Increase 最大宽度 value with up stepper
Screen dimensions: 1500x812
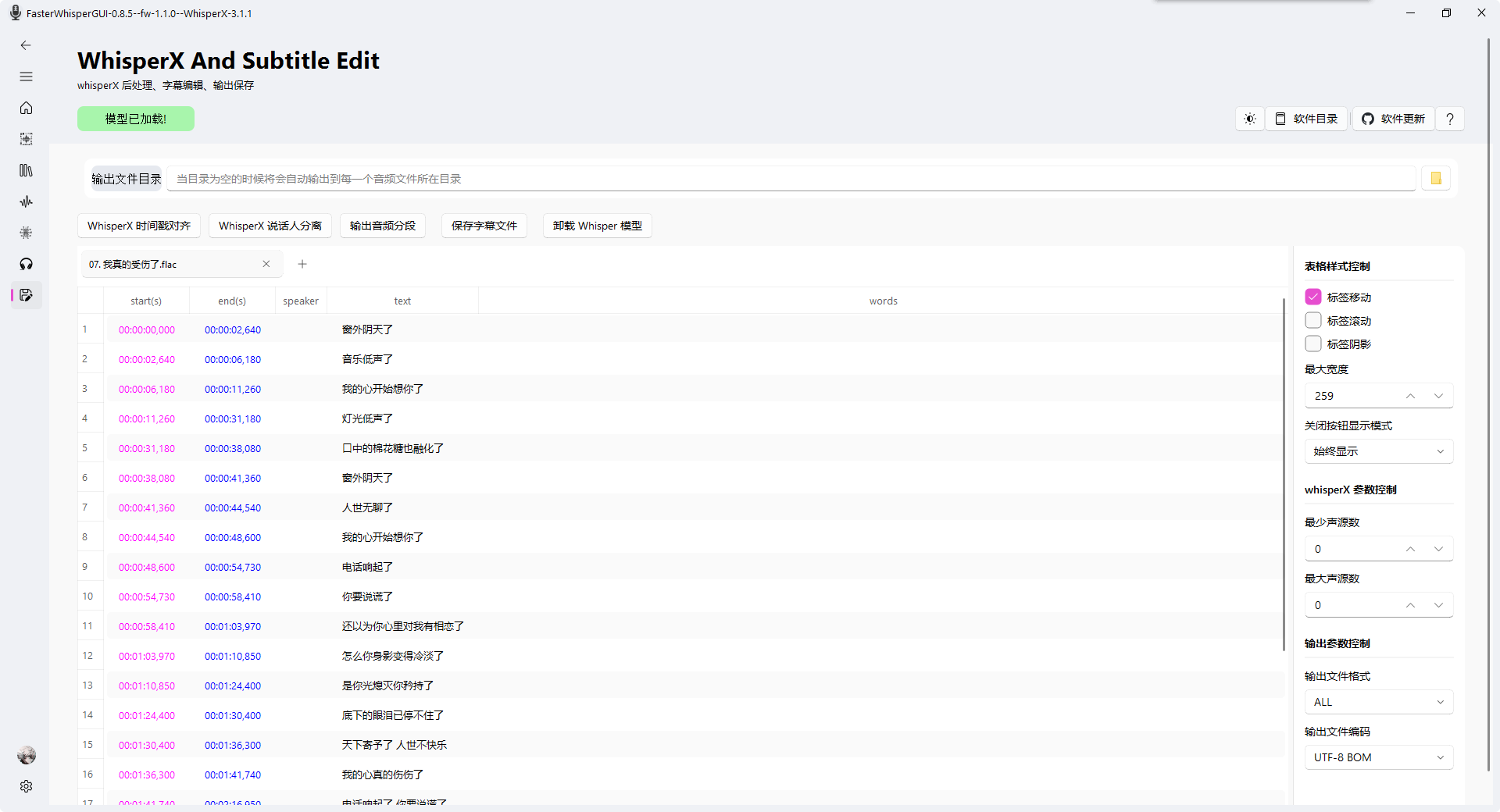(1410, 396)
